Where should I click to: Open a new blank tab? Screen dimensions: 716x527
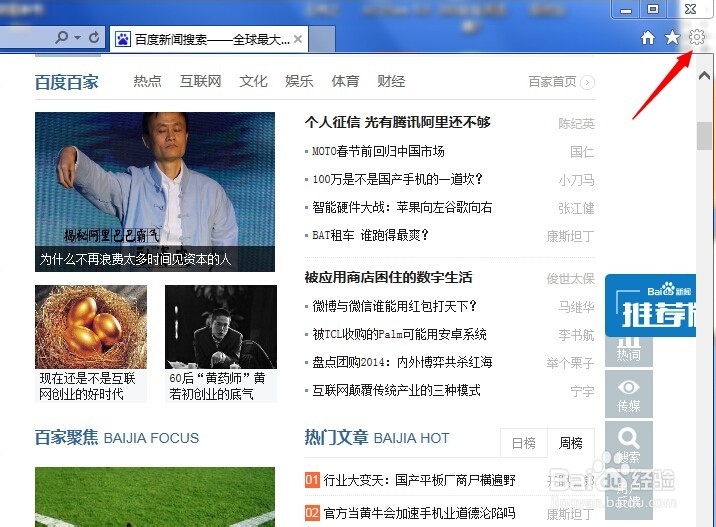(322, 39)
